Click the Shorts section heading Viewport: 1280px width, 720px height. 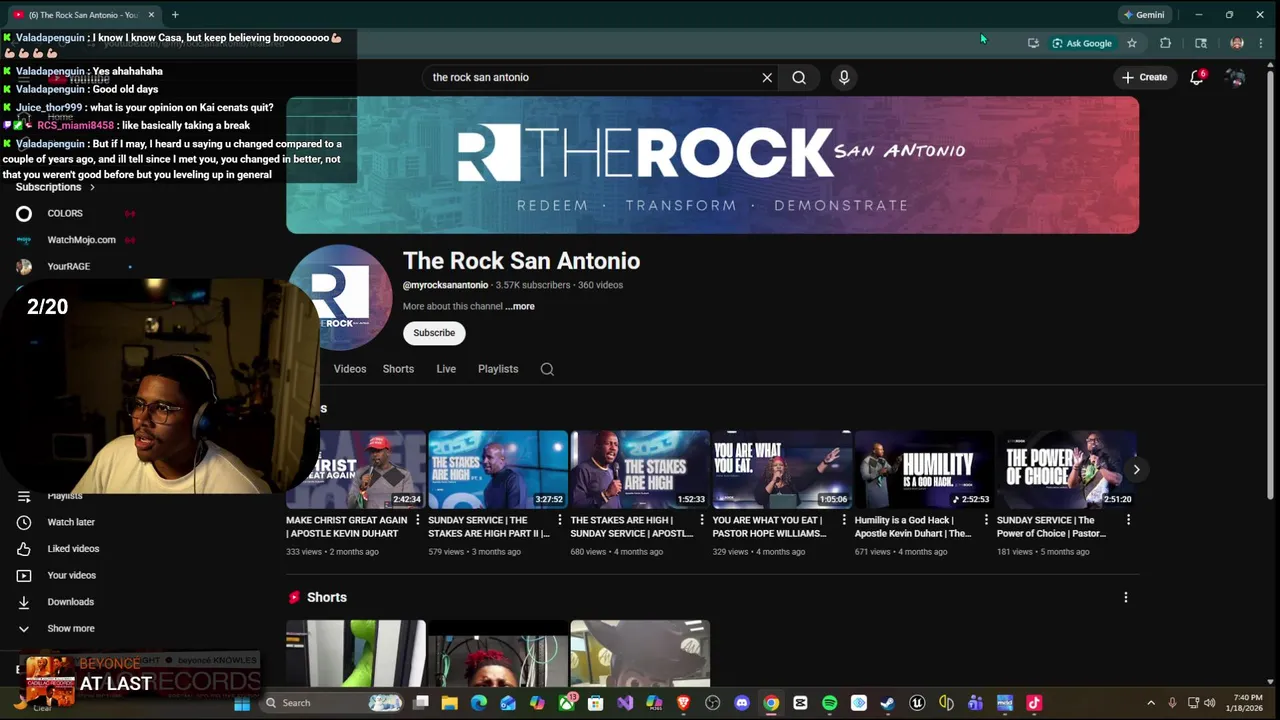pyautogui.click(x=327, y=597)
